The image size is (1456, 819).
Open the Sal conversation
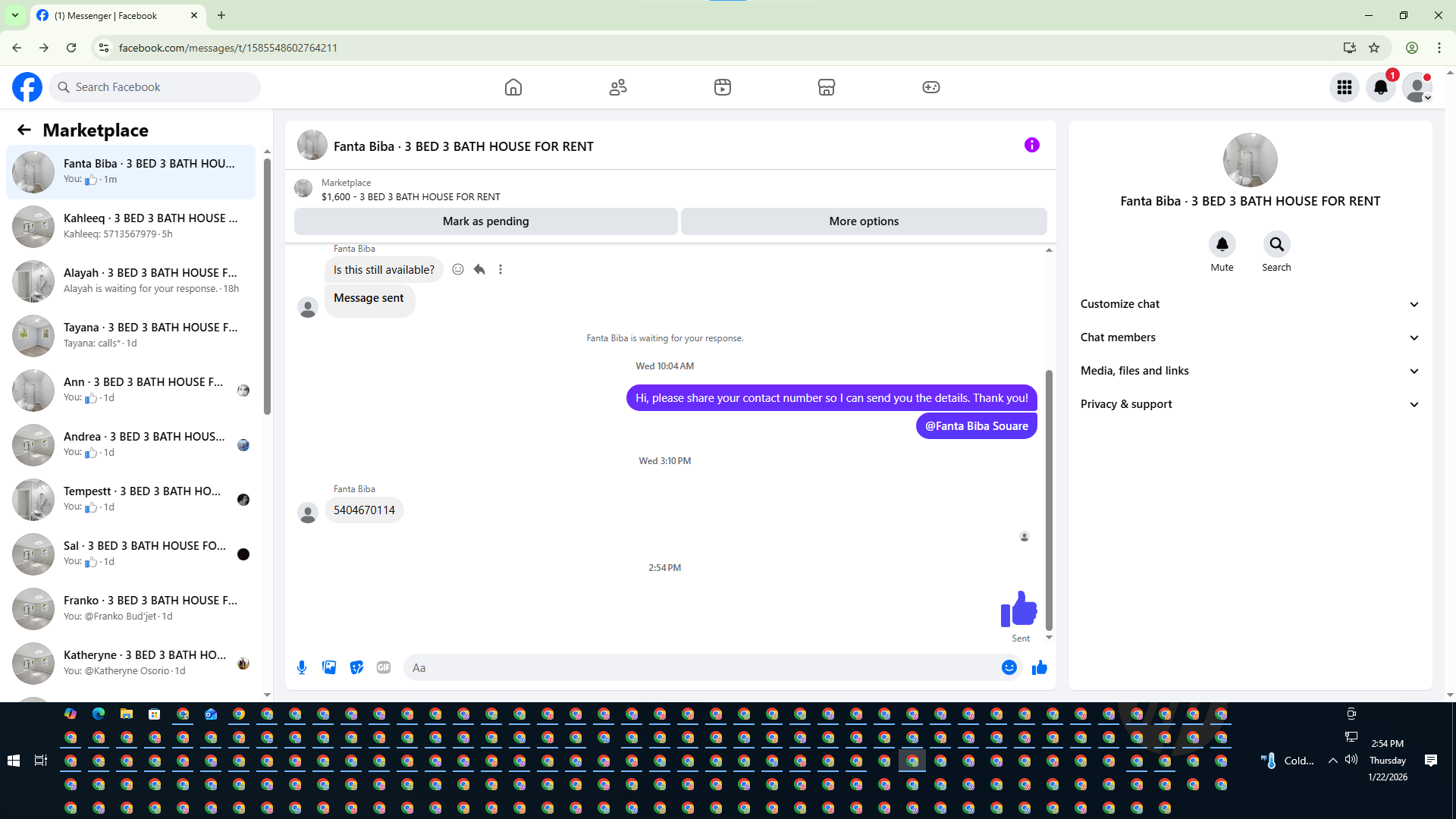[131, 554]
